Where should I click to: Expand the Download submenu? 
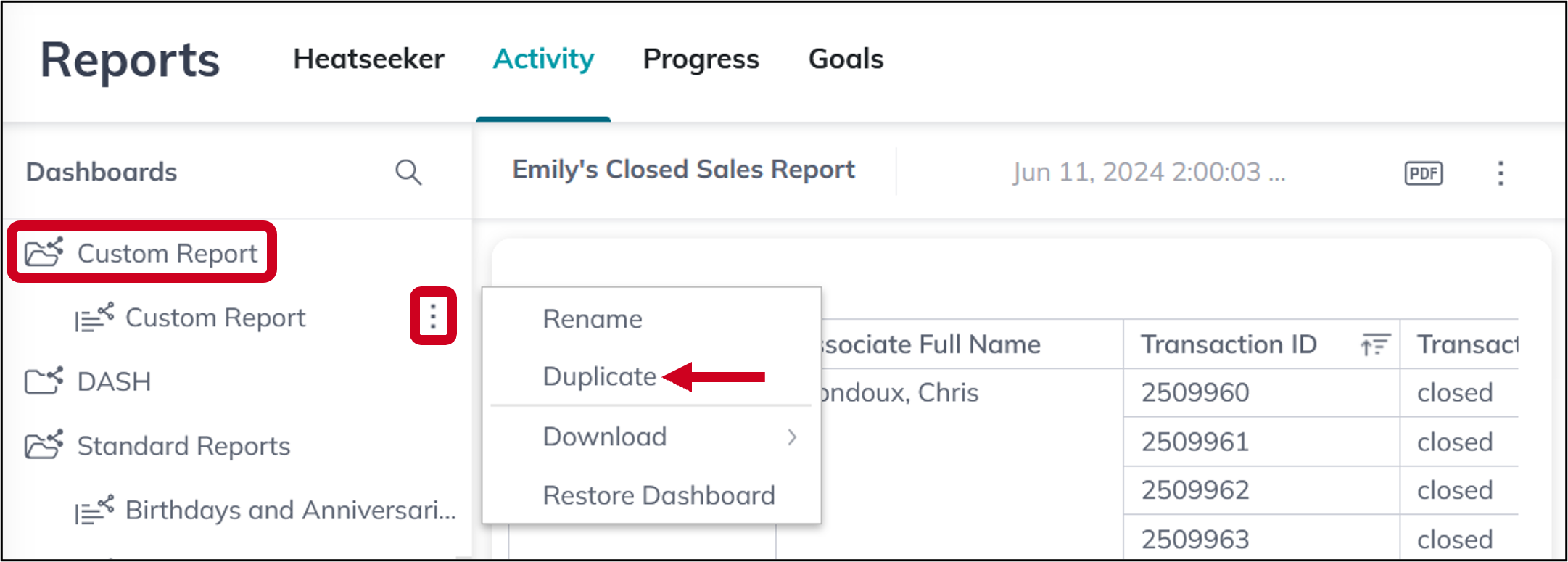(x=793, y=437)
